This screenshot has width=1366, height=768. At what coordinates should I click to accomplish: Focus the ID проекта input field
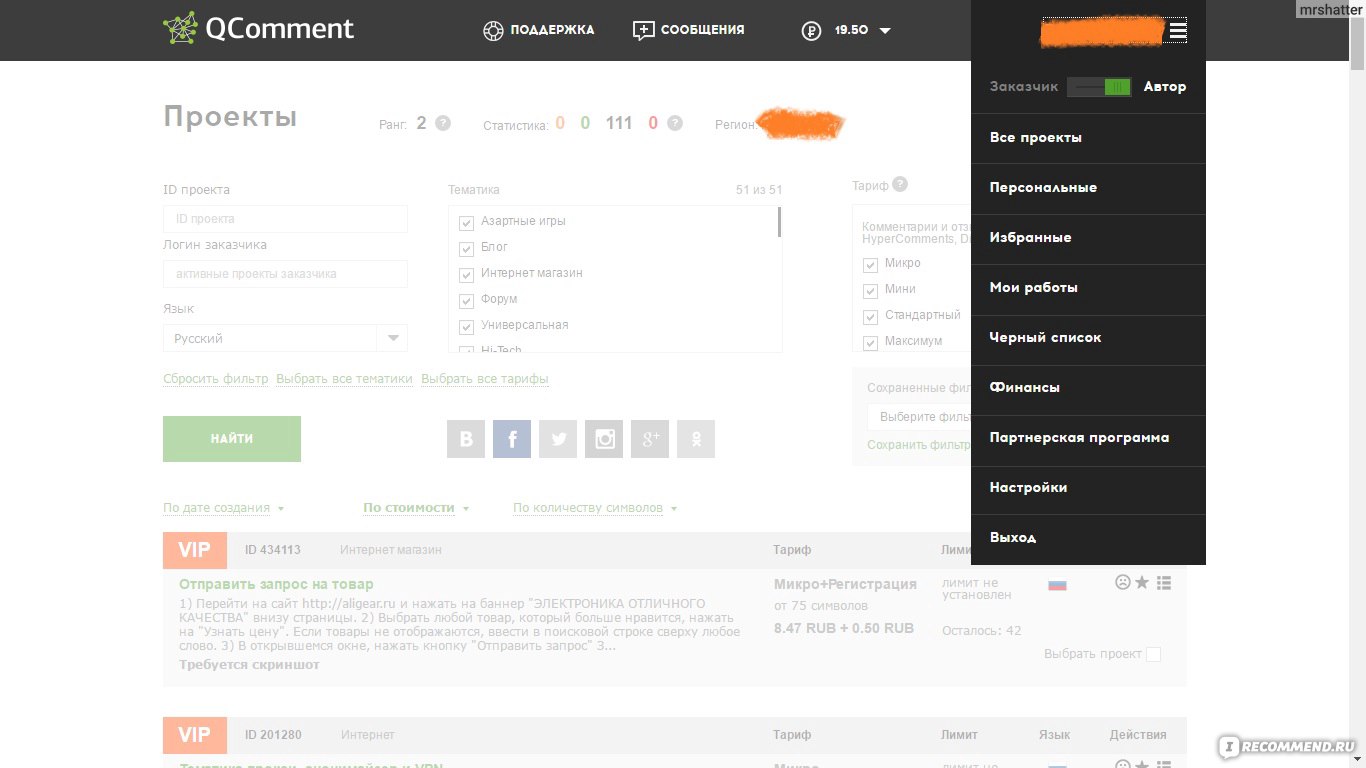(x=285, y=218)
